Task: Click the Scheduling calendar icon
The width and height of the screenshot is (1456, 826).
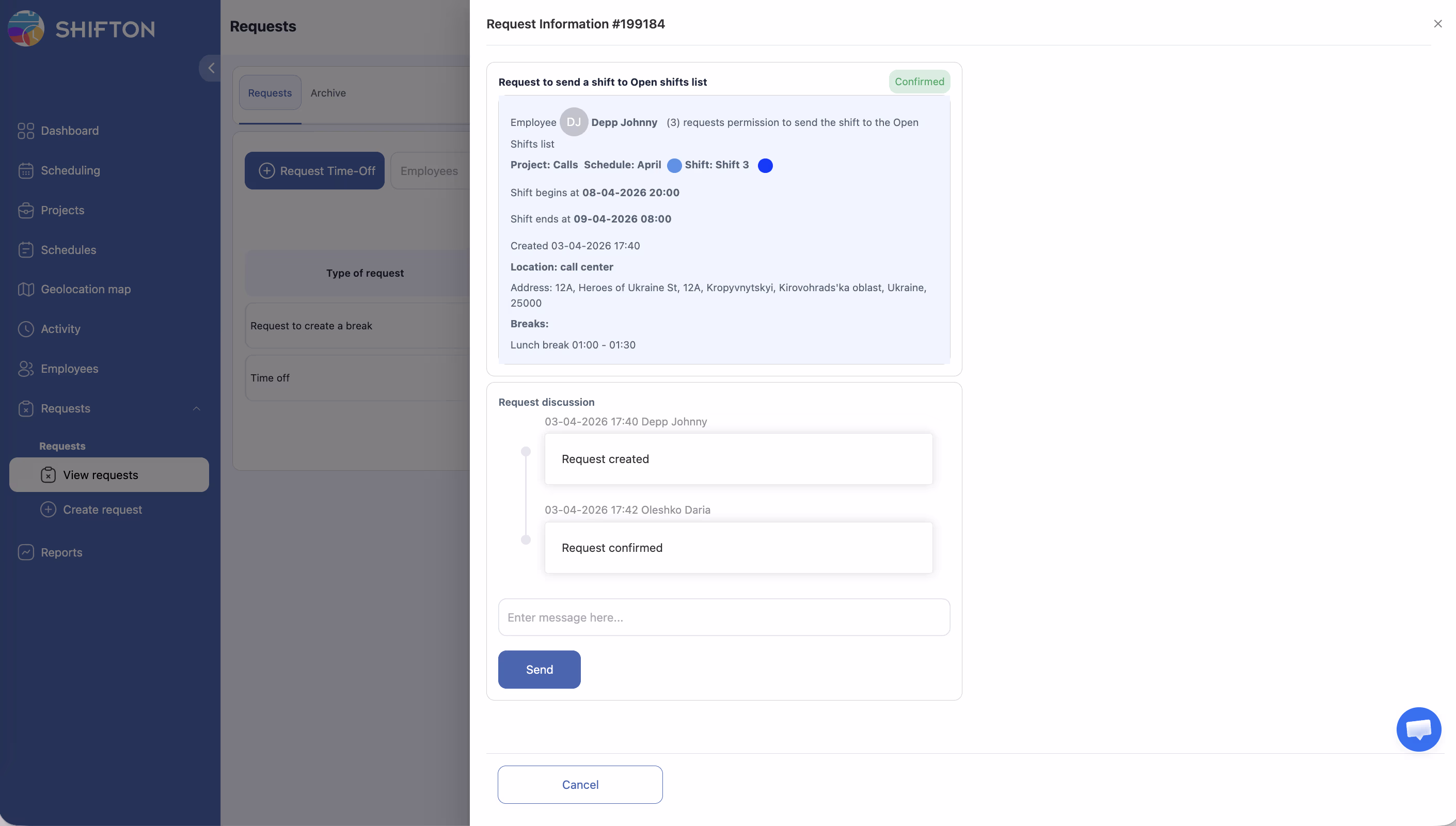Action: [25, 171]
